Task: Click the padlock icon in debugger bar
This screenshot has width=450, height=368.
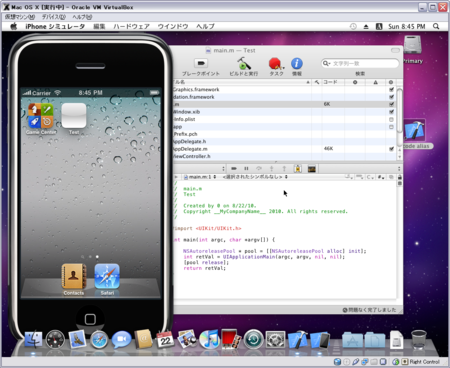Action: click(298, 169)
